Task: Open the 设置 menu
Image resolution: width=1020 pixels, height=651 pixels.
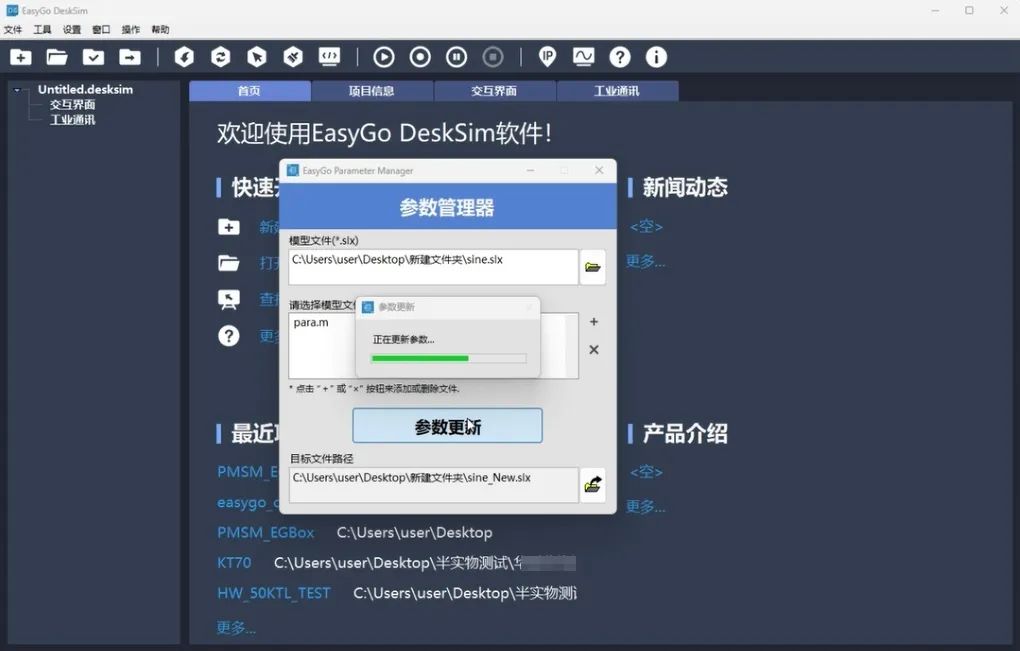Action: point(72,29)
